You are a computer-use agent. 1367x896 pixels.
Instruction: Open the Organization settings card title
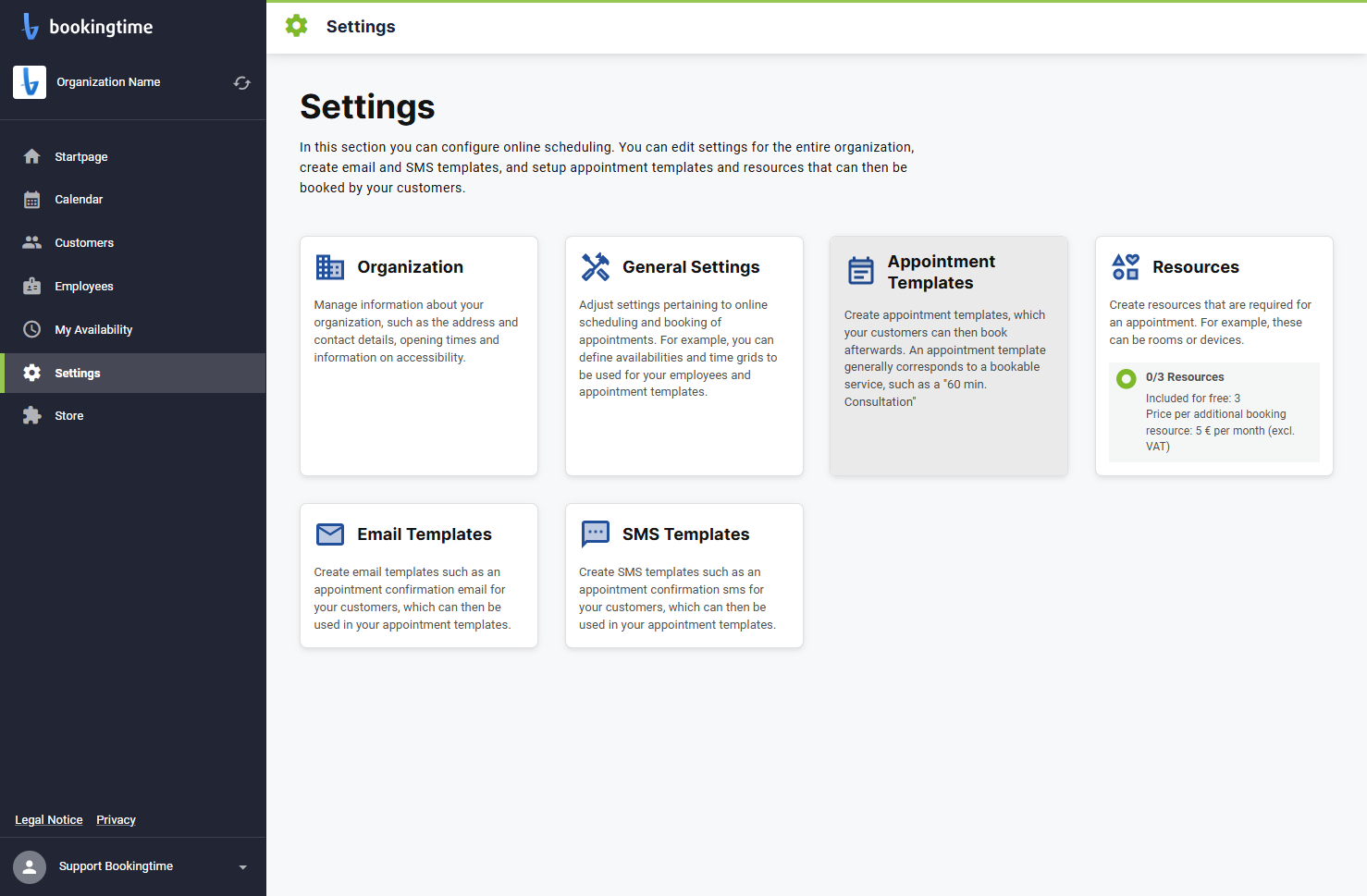tap(411, 267)
